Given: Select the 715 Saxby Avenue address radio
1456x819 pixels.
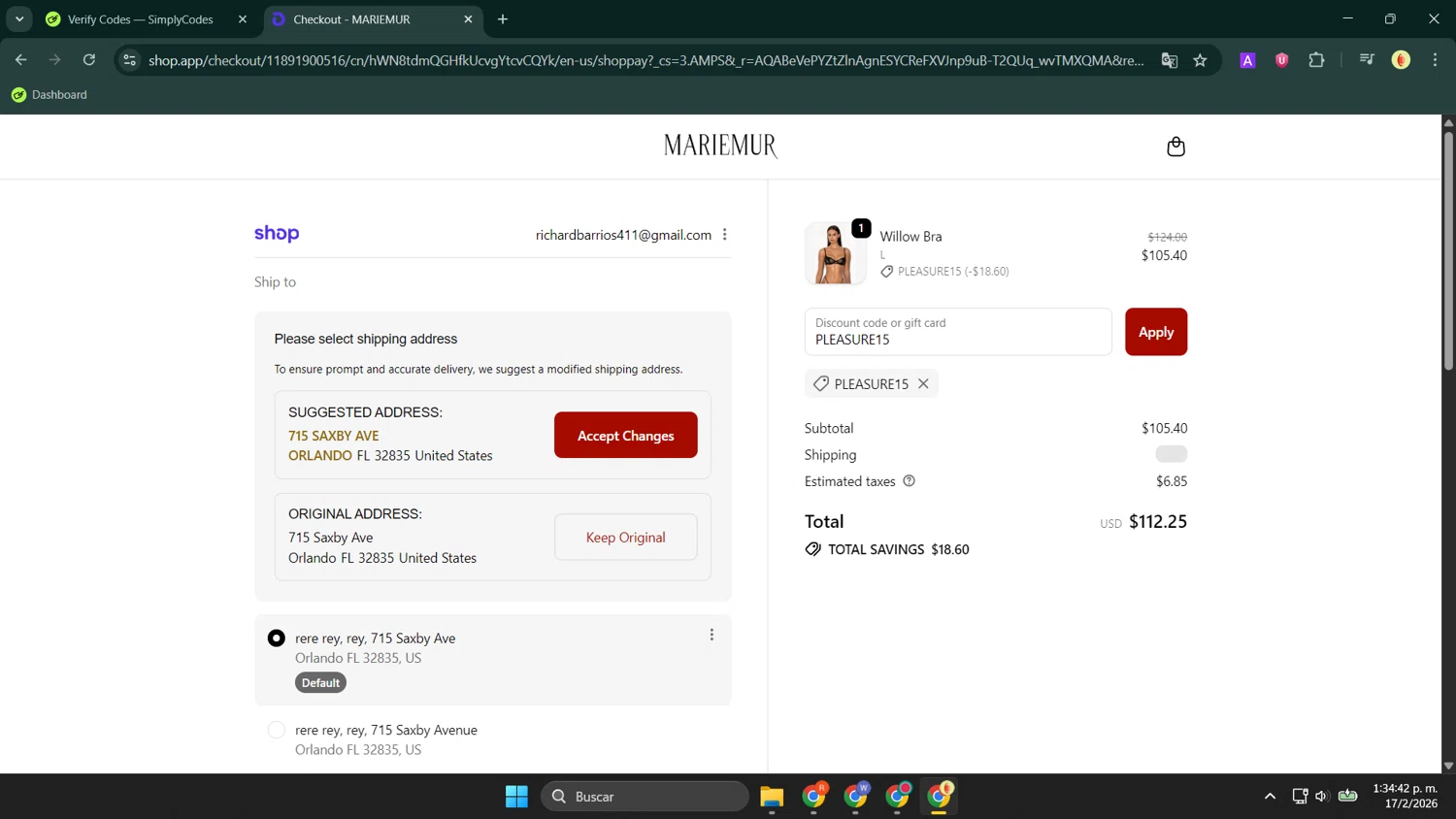Looking at the screenshot, I should click(x=277, y=730).
